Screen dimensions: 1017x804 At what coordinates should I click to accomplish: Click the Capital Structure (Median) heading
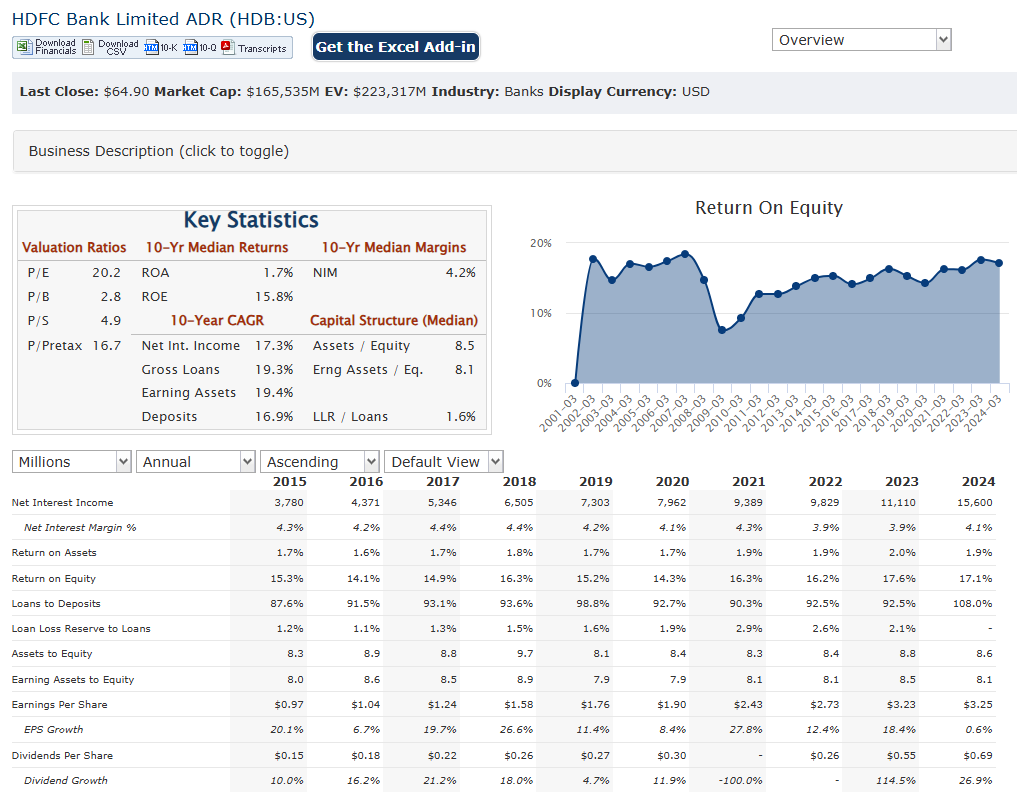394,320
